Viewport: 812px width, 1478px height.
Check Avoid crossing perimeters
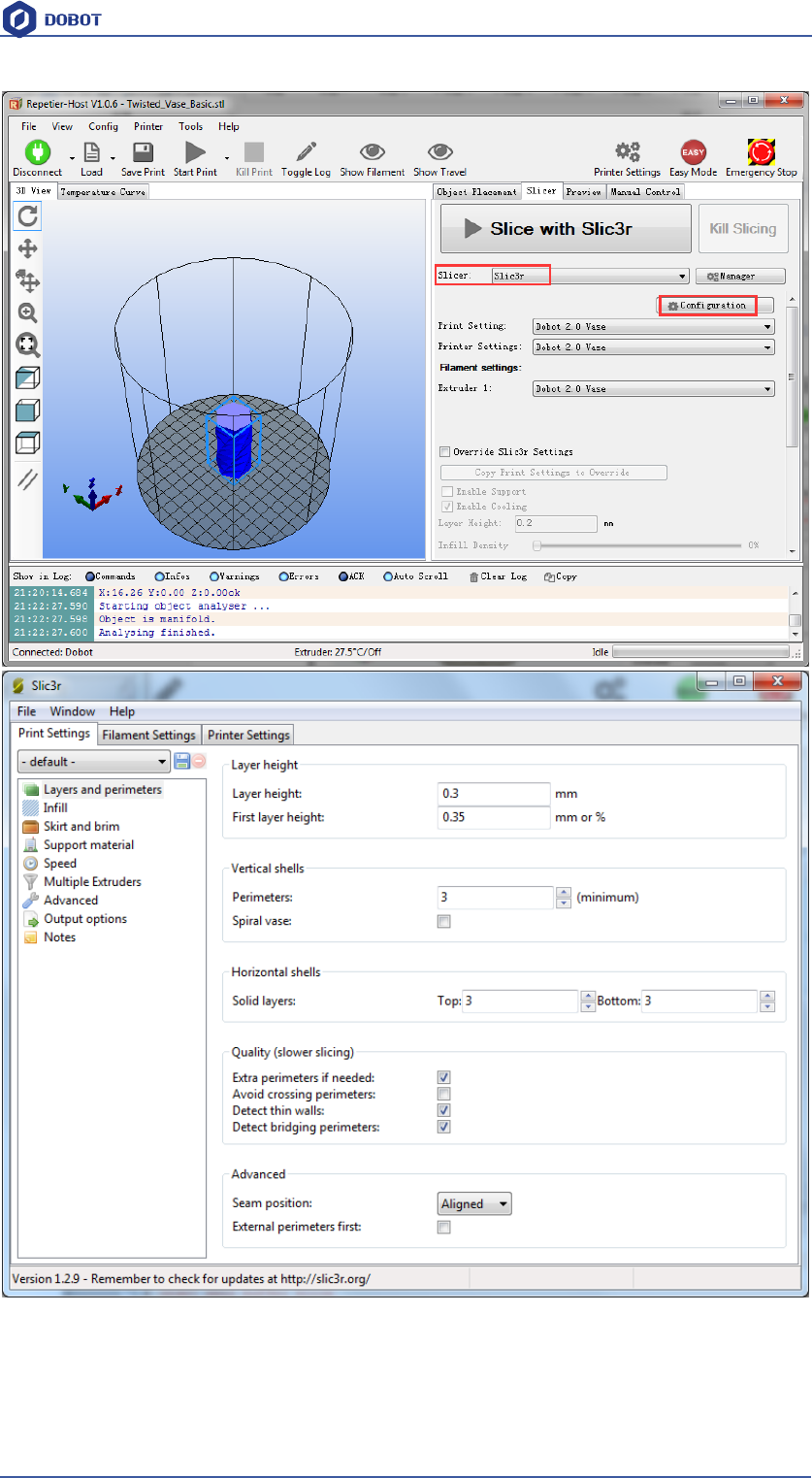pyautogui.click(x=444, y=1094)
